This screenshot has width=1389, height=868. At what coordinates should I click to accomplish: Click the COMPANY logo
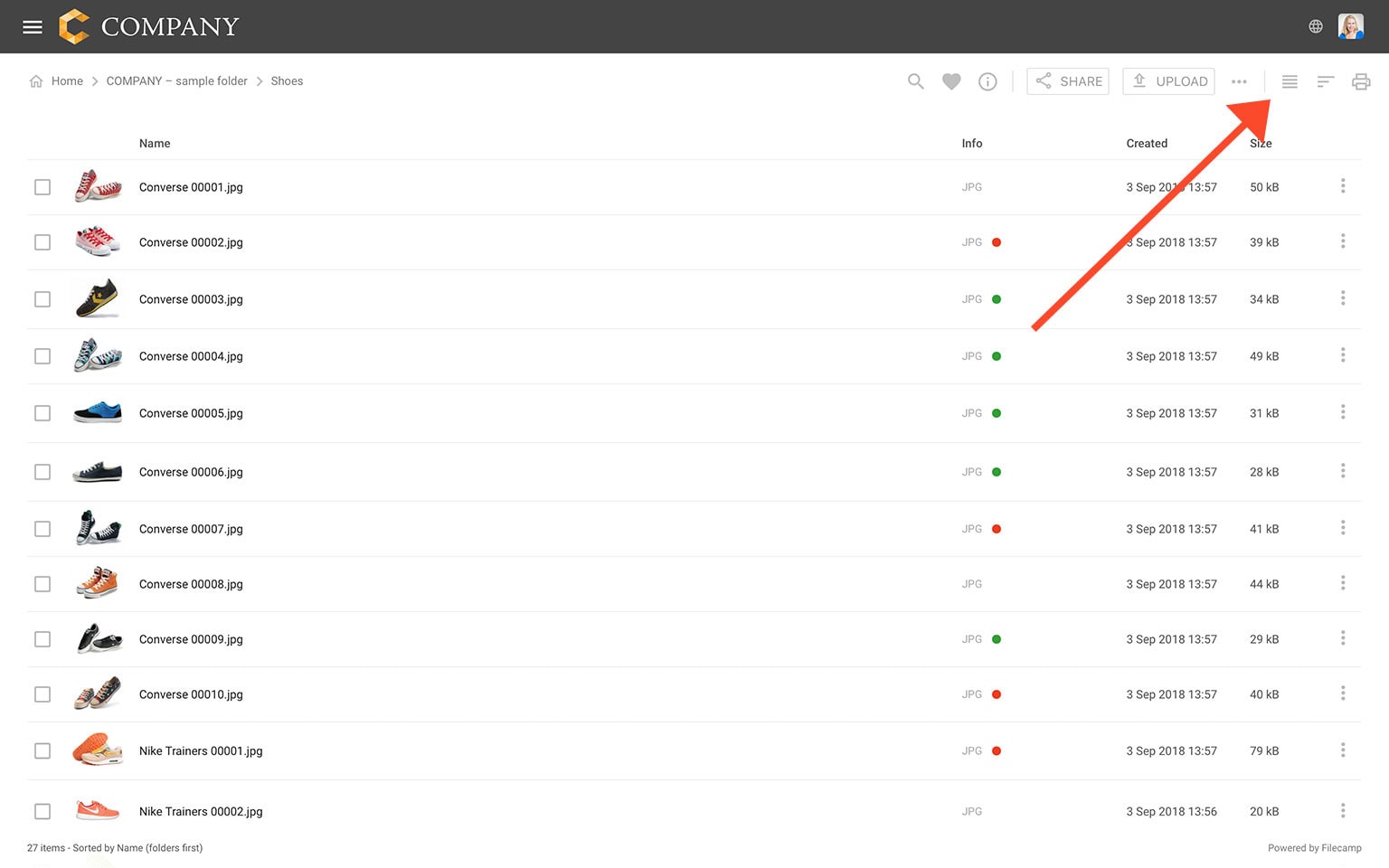(148, 26)
